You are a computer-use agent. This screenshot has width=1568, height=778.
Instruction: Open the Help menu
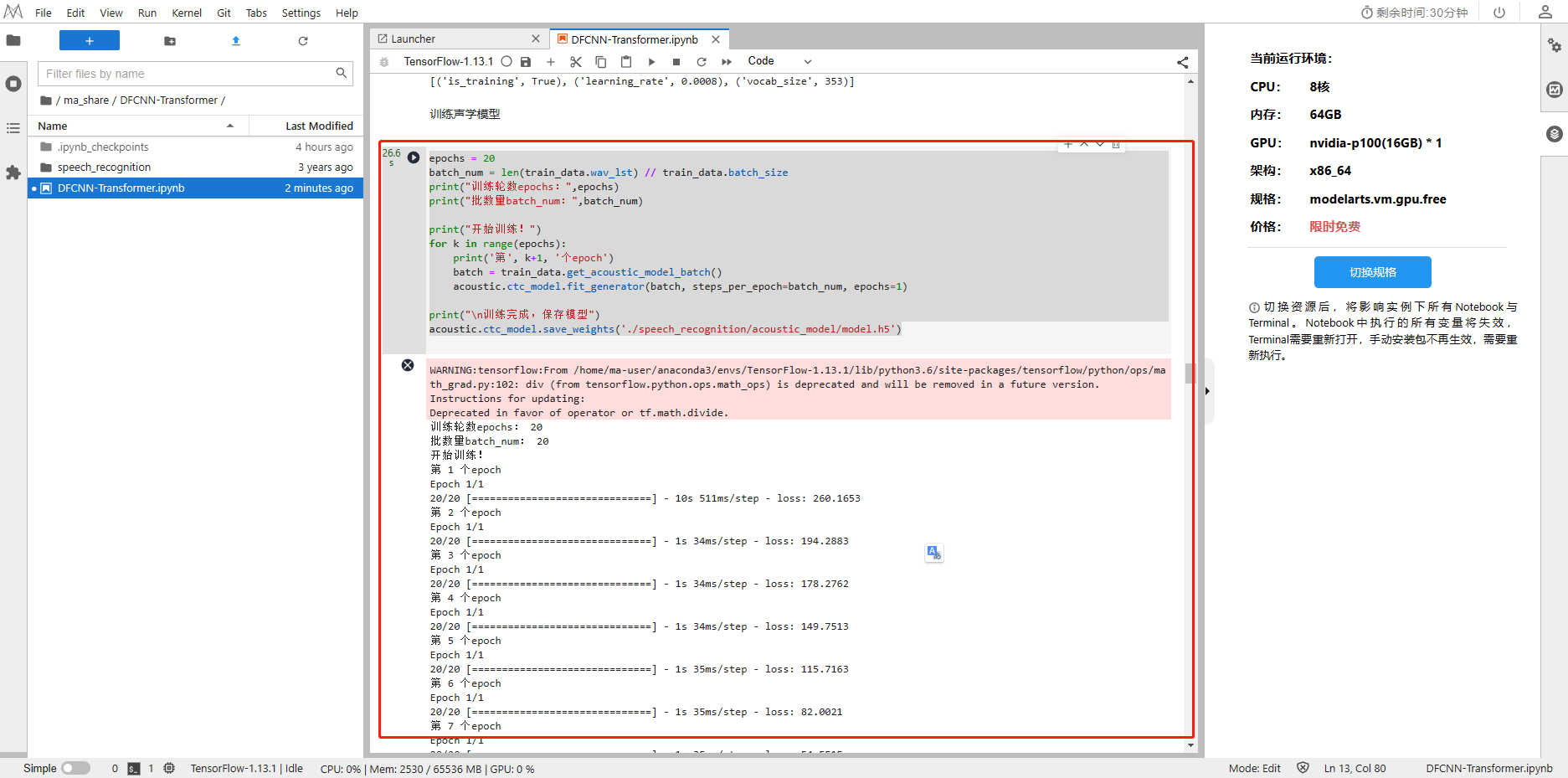coord(347,13)
